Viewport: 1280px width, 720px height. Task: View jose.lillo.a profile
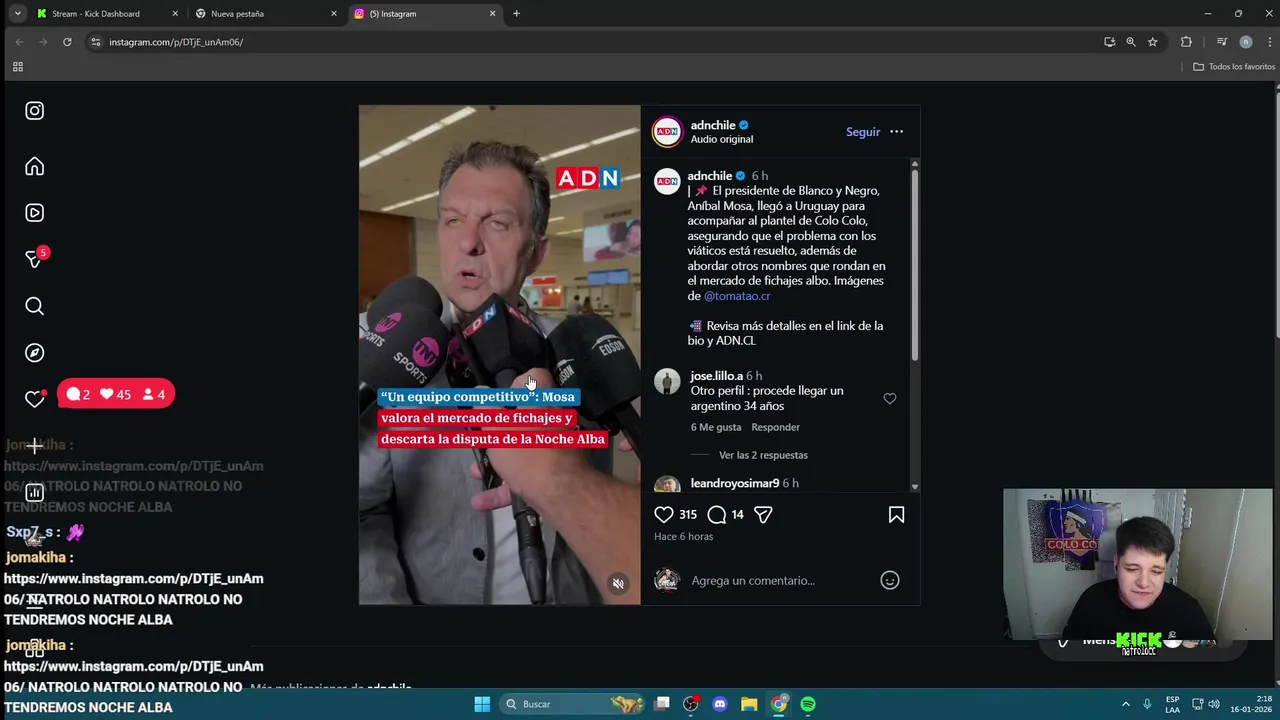tap(716, 376)
